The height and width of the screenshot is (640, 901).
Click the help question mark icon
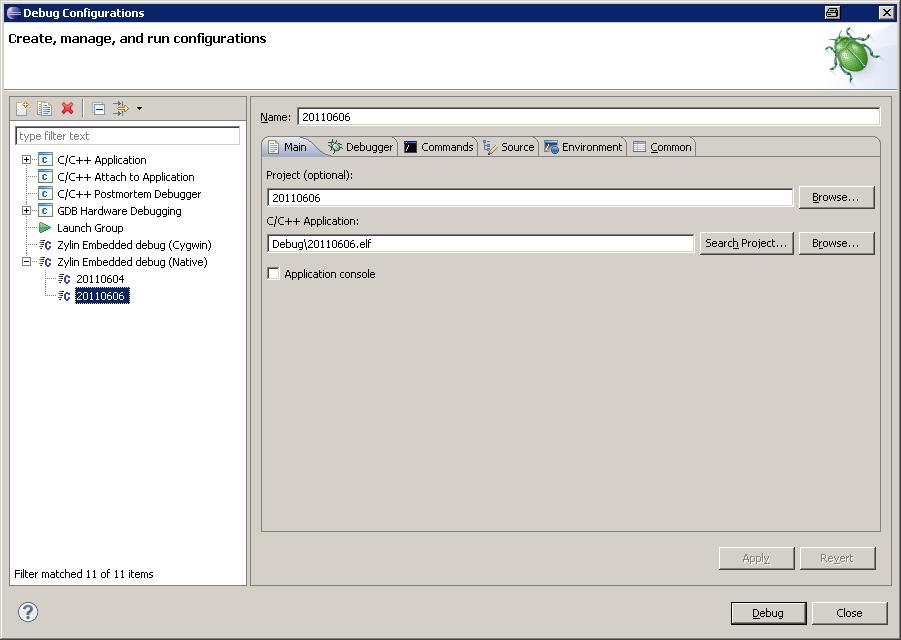[x=27, y=612]
